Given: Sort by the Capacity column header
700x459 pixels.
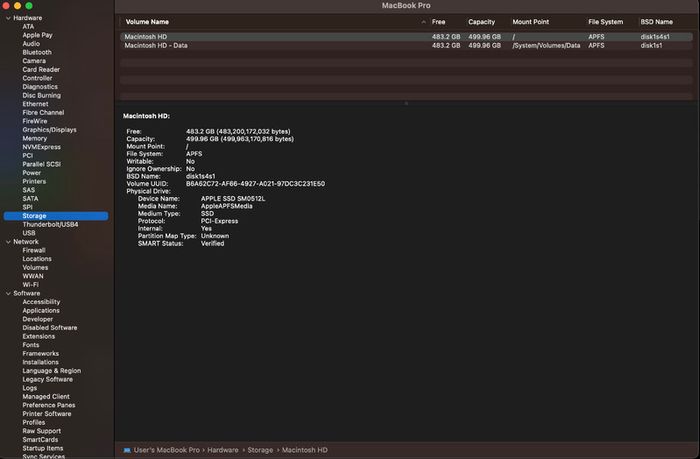Looking at the screenshot, I should click(x=481, y=22).
